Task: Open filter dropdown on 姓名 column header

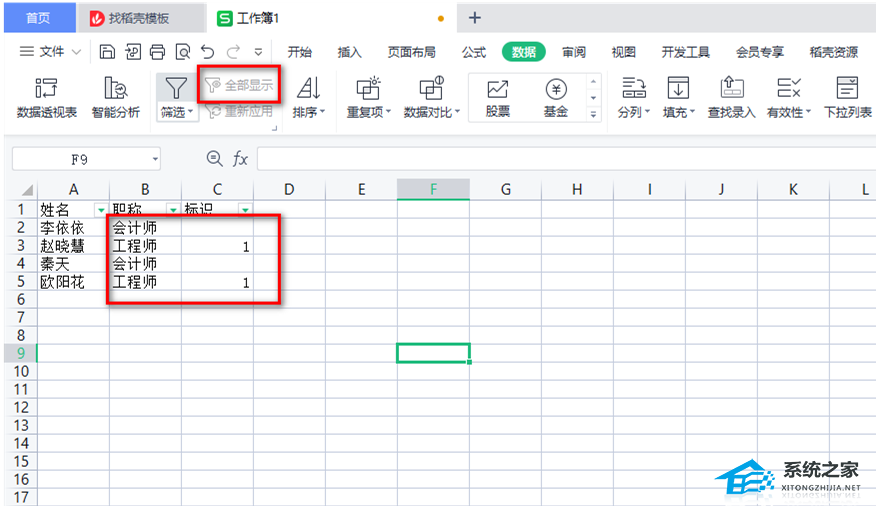Action: pyautogui.click(x=101, y=209)
